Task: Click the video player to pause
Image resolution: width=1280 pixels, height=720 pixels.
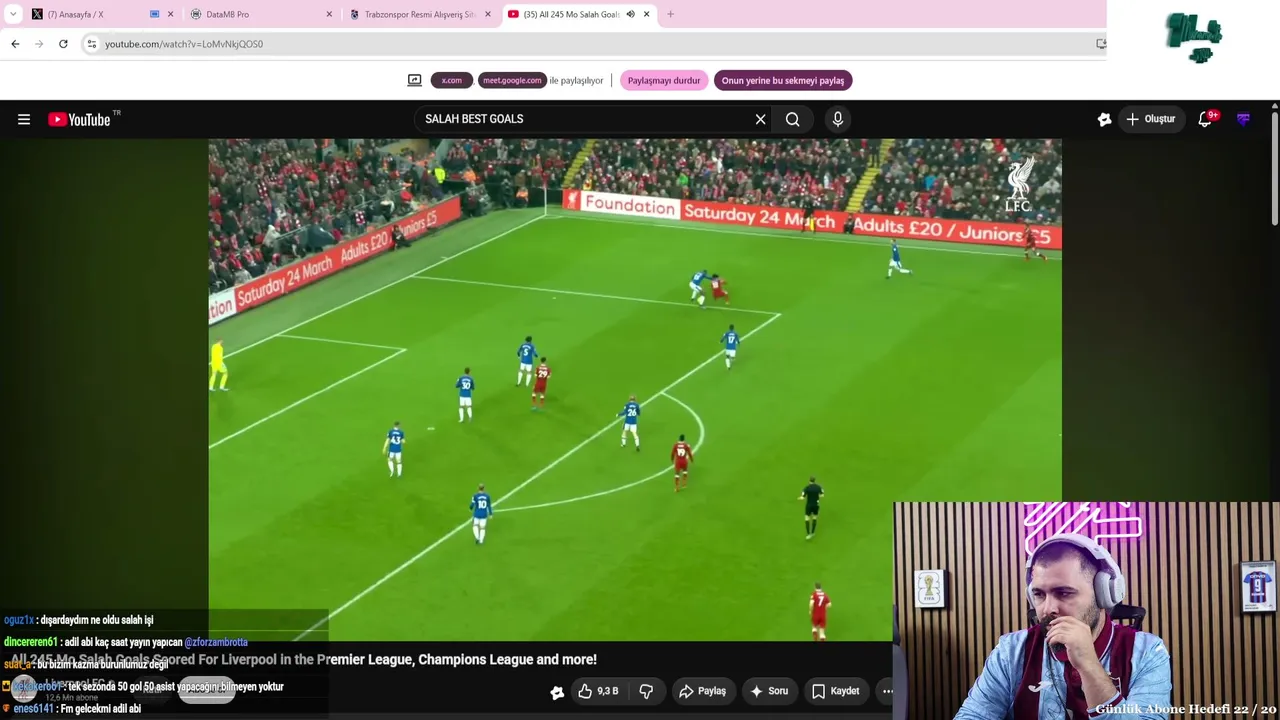Action: (635, 389)
